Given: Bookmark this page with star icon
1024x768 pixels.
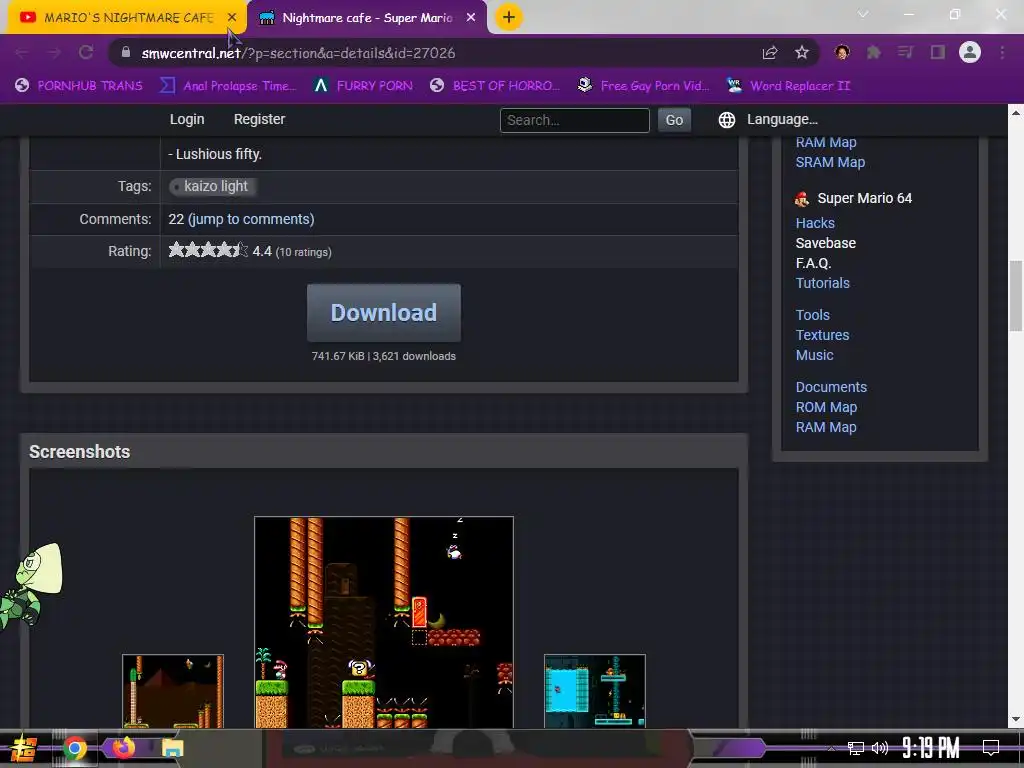Looking at the screenshot, I should pyautogui.click(x=802, y=53).
